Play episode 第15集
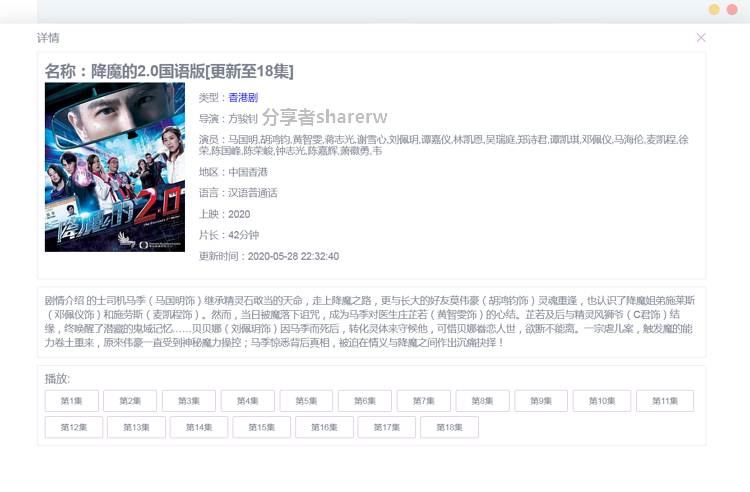 pyautogui.click(x=262, y=427)
